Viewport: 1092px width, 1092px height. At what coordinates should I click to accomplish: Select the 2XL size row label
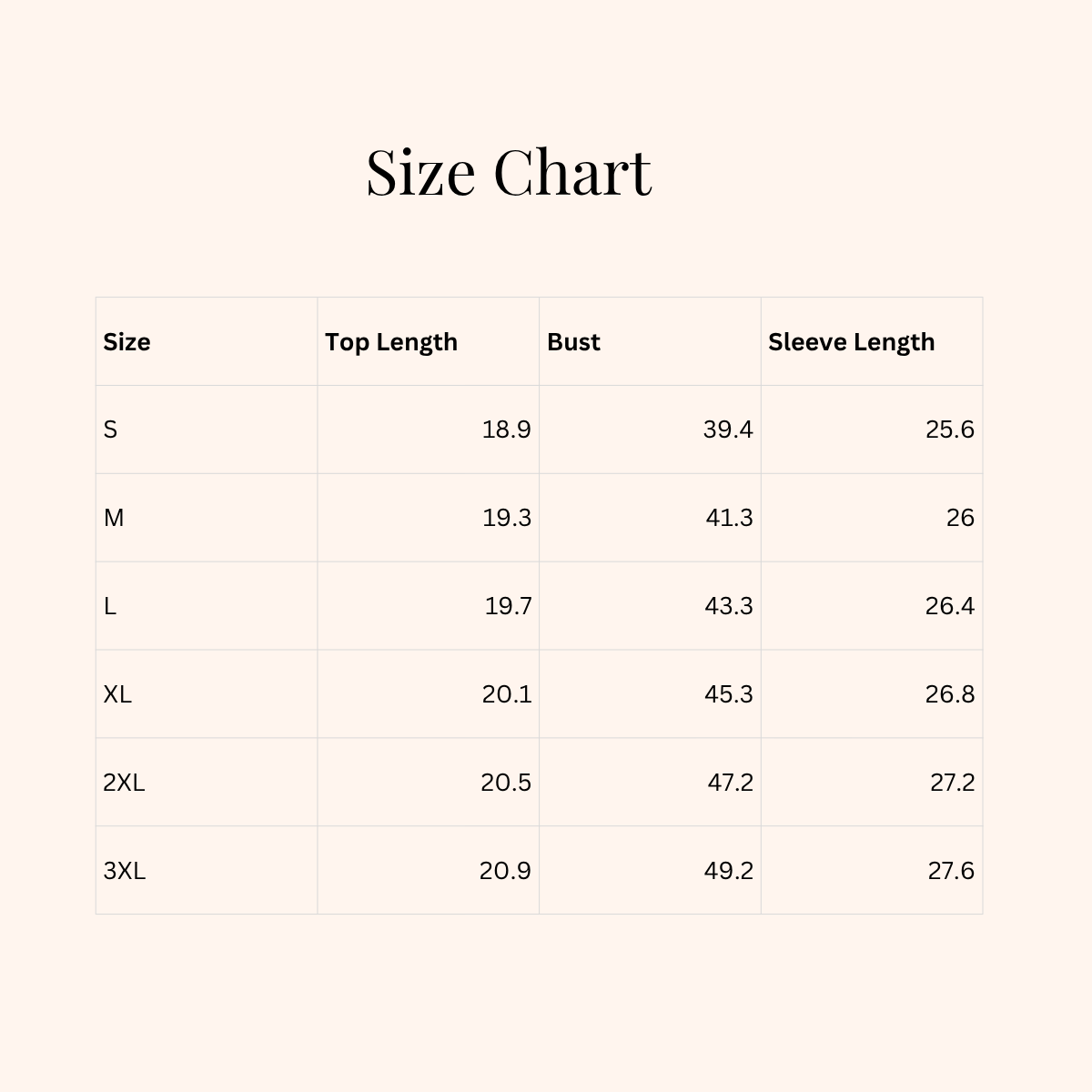[124, 783]
